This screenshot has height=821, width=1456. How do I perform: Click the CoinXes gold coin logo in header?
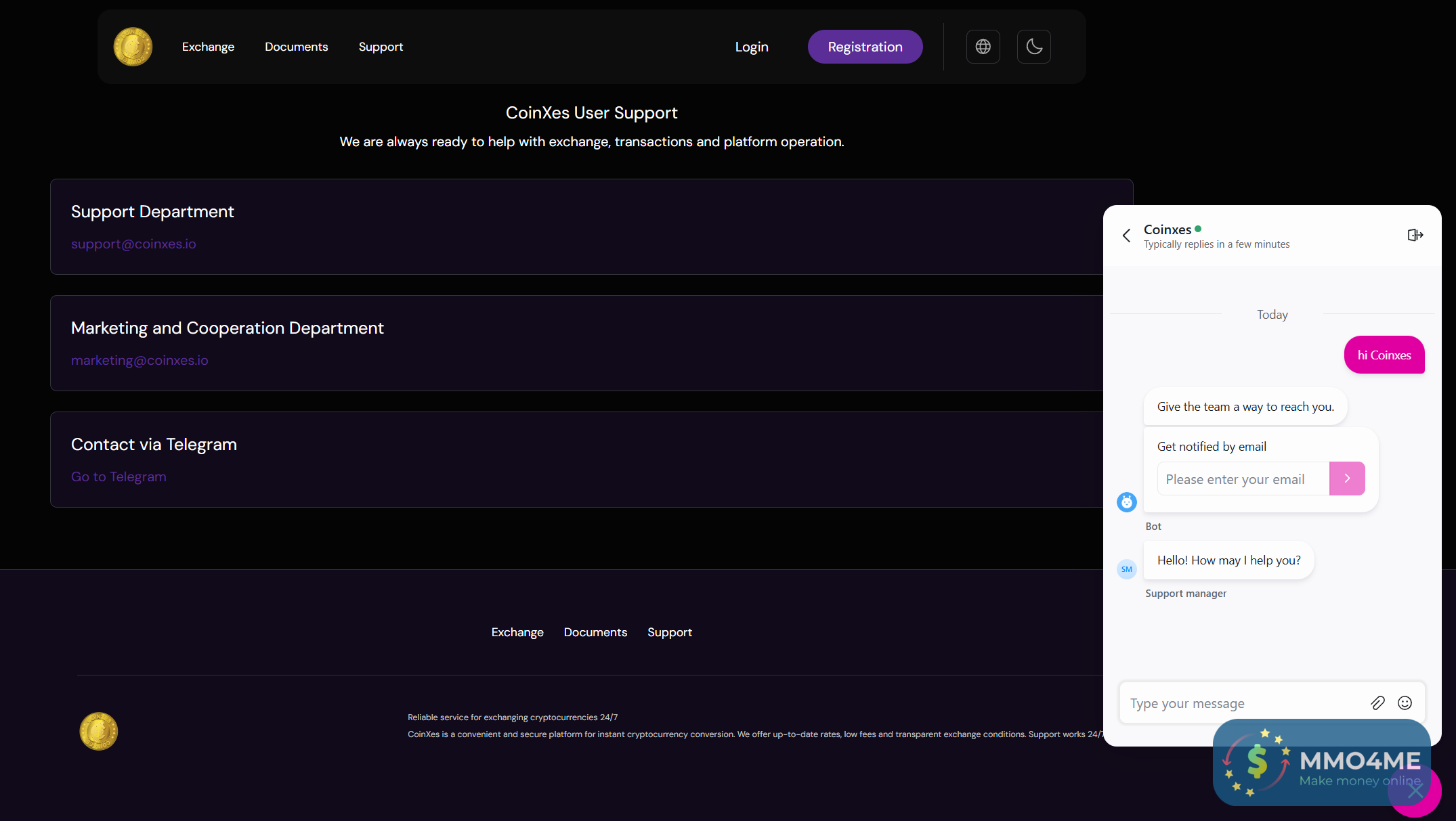133,47
